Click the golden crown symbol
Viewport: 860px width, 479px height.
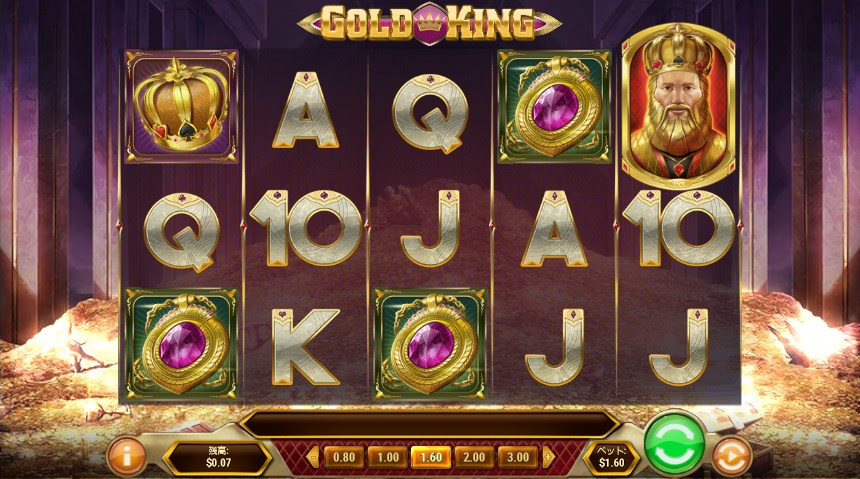[182, 106]
